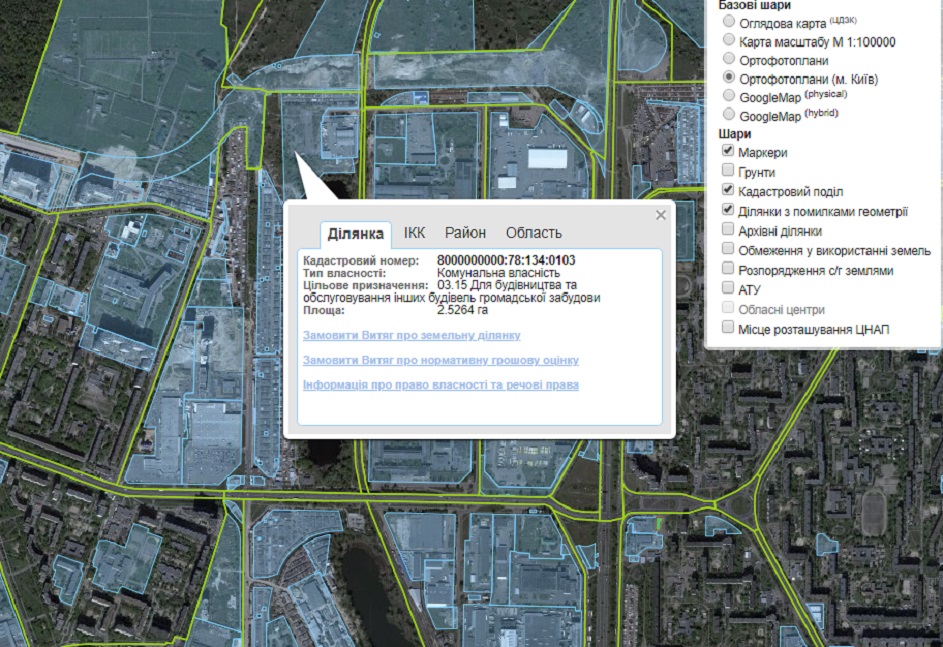Select the Ортофотоплани base layer option
This screenshot has width=943, height=647.
click(729, 60)
